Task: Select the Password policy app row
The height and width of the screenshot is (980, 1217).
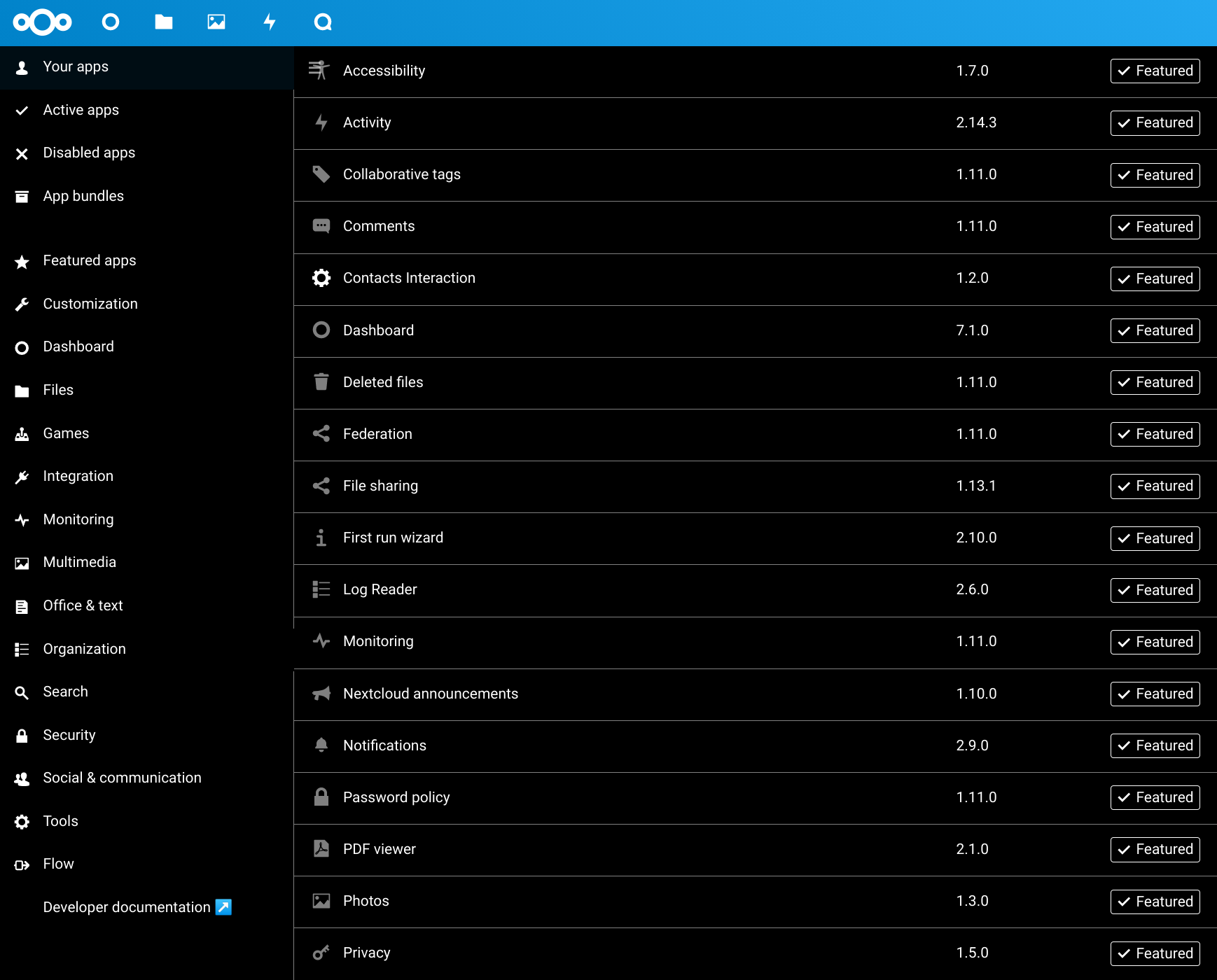Action: [396, 797]
